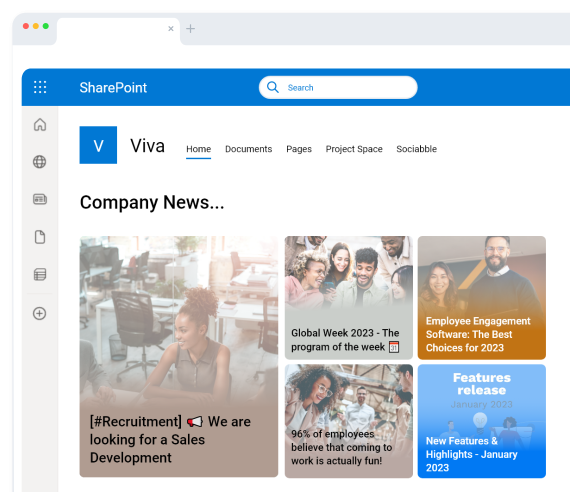The width and height of the screenshot is (570, 492).
Task: Open a new browser tab
Action: pos(190,28)
